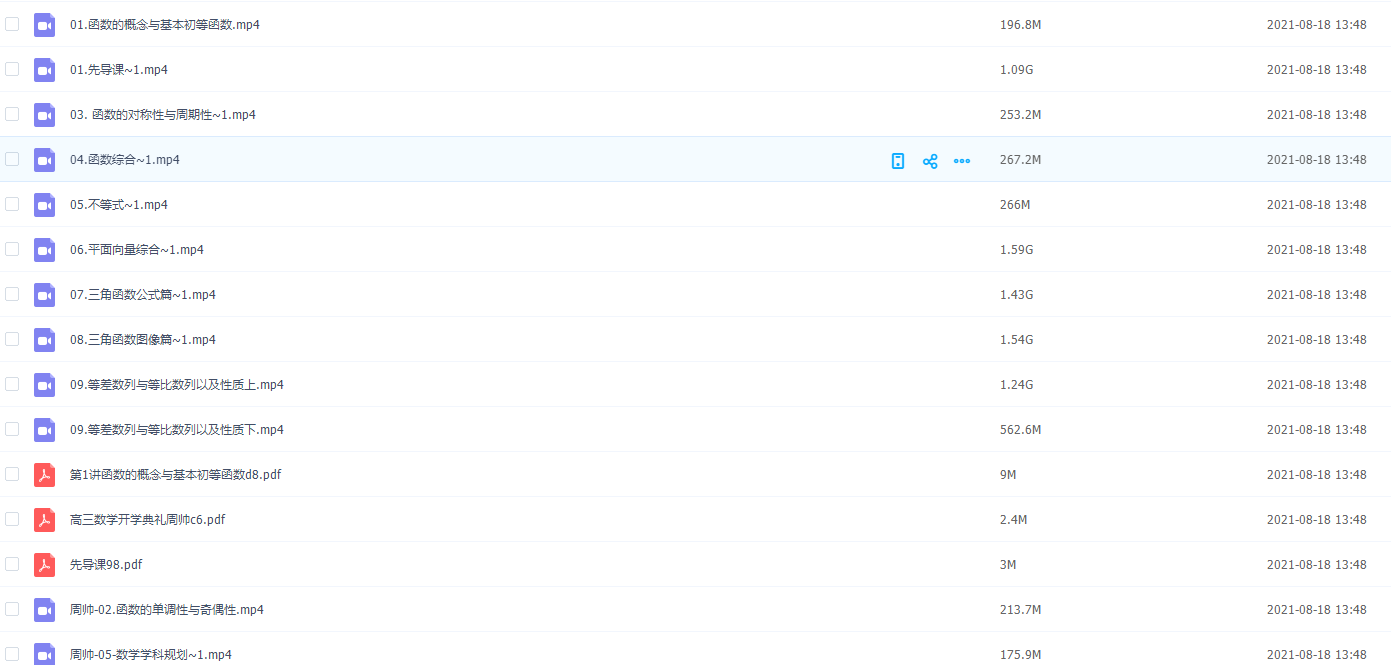Click the date cell of the 08.三角函数图像篇 row
Screen dimensions: 1391x665
(1316, 340)
